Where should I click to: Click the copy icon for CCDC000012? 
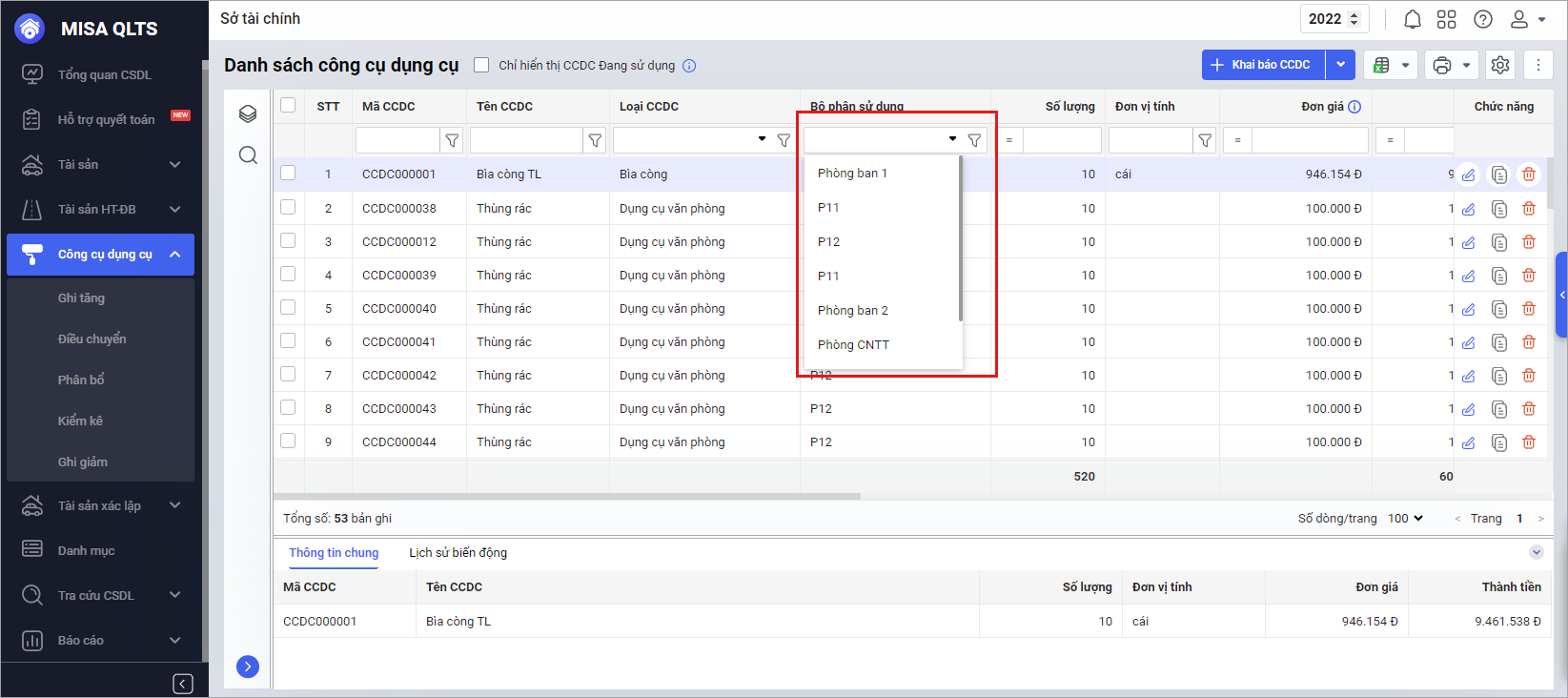pyautogui.click(x=1498, y=242)
